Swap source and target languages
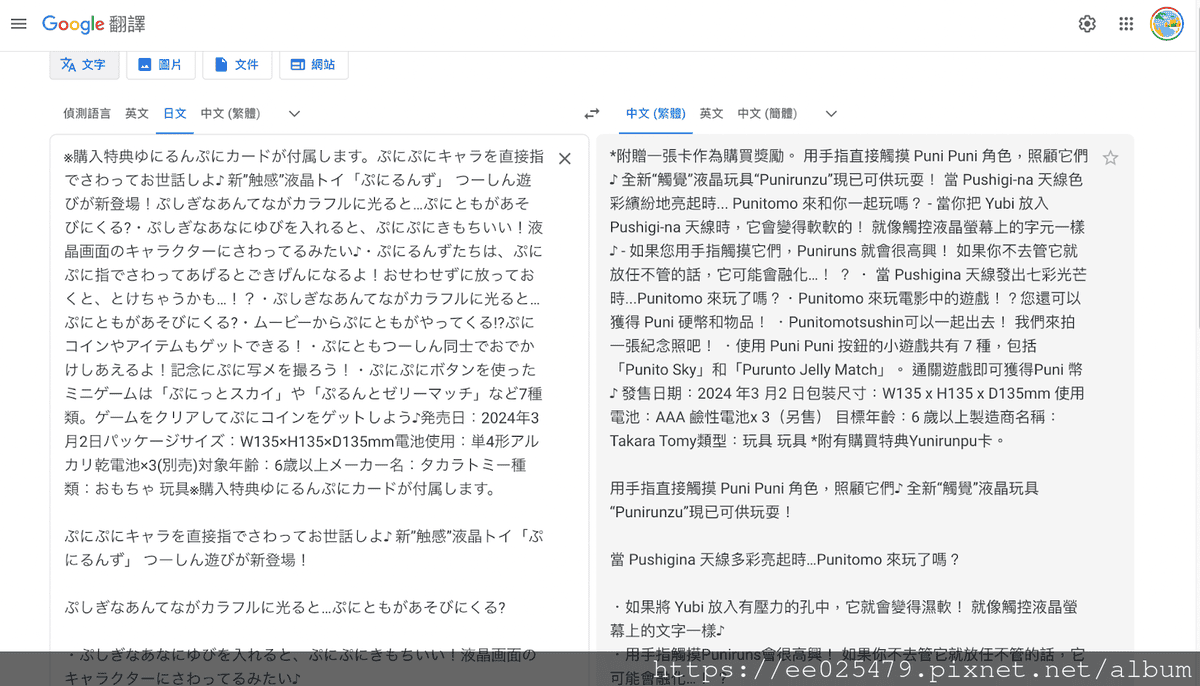Screen dimensions: 1200x686 (x=592, y=114)
